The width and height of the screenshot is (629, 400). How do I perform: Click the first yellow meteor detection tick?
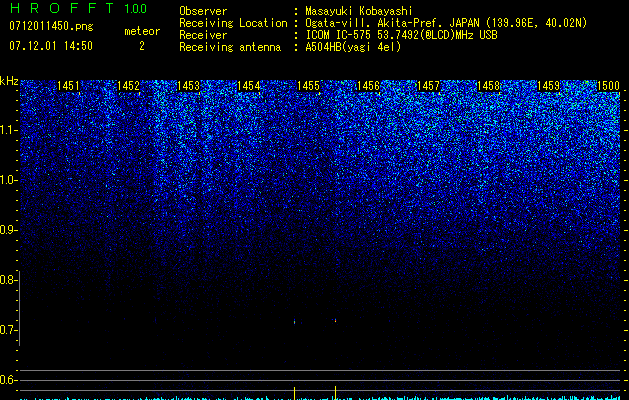click(x=295, y=393)
